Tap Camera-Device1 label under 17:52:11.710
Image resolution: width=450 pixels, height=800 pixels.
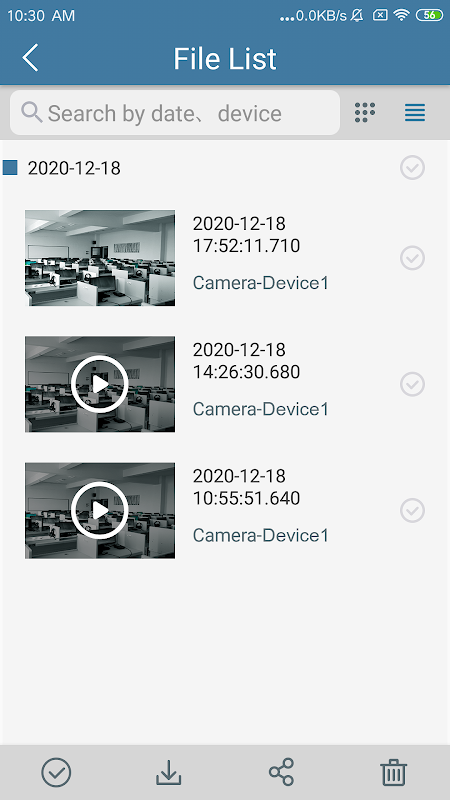point(260,283)
